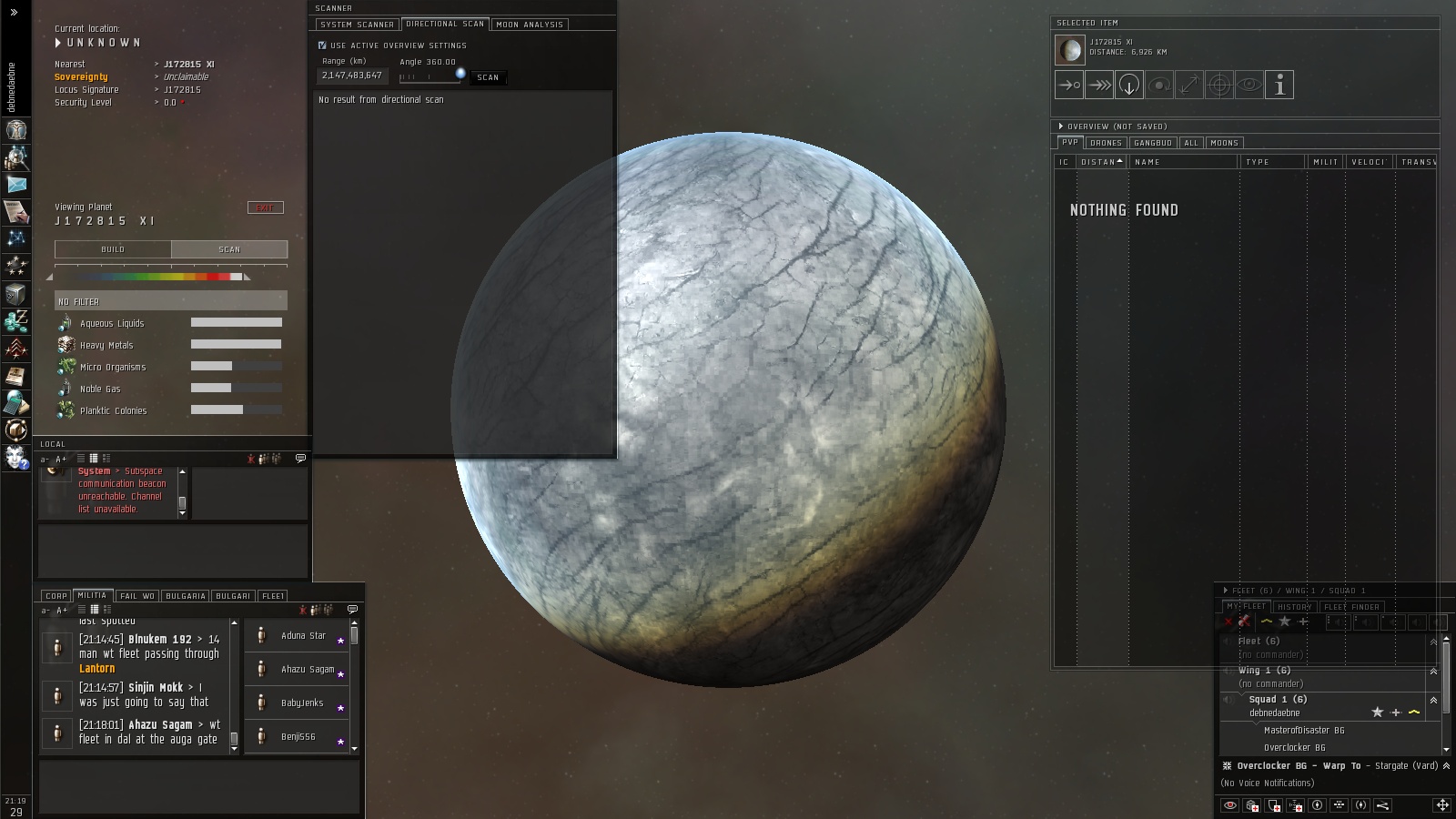1456x819 pixels.
Task: Click the Orbit icon in Selected Item
Action: click(1159, 85)
